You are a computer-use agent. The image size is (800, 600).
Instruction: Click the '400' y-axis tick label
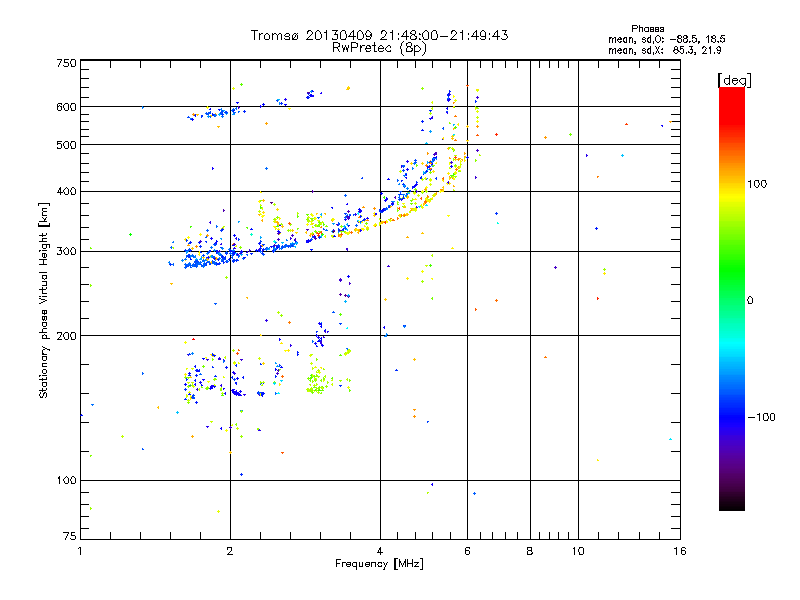66,191
